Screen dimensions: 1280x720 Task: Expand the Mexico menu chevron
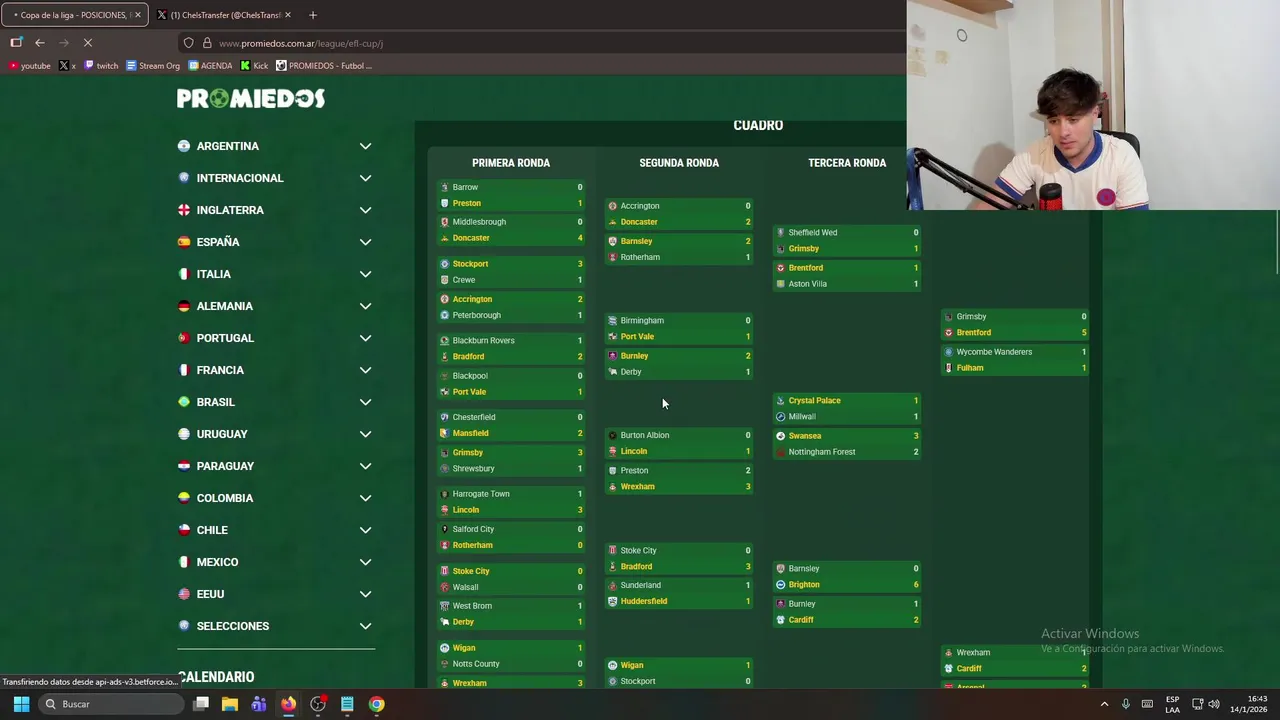pos(365,562)
